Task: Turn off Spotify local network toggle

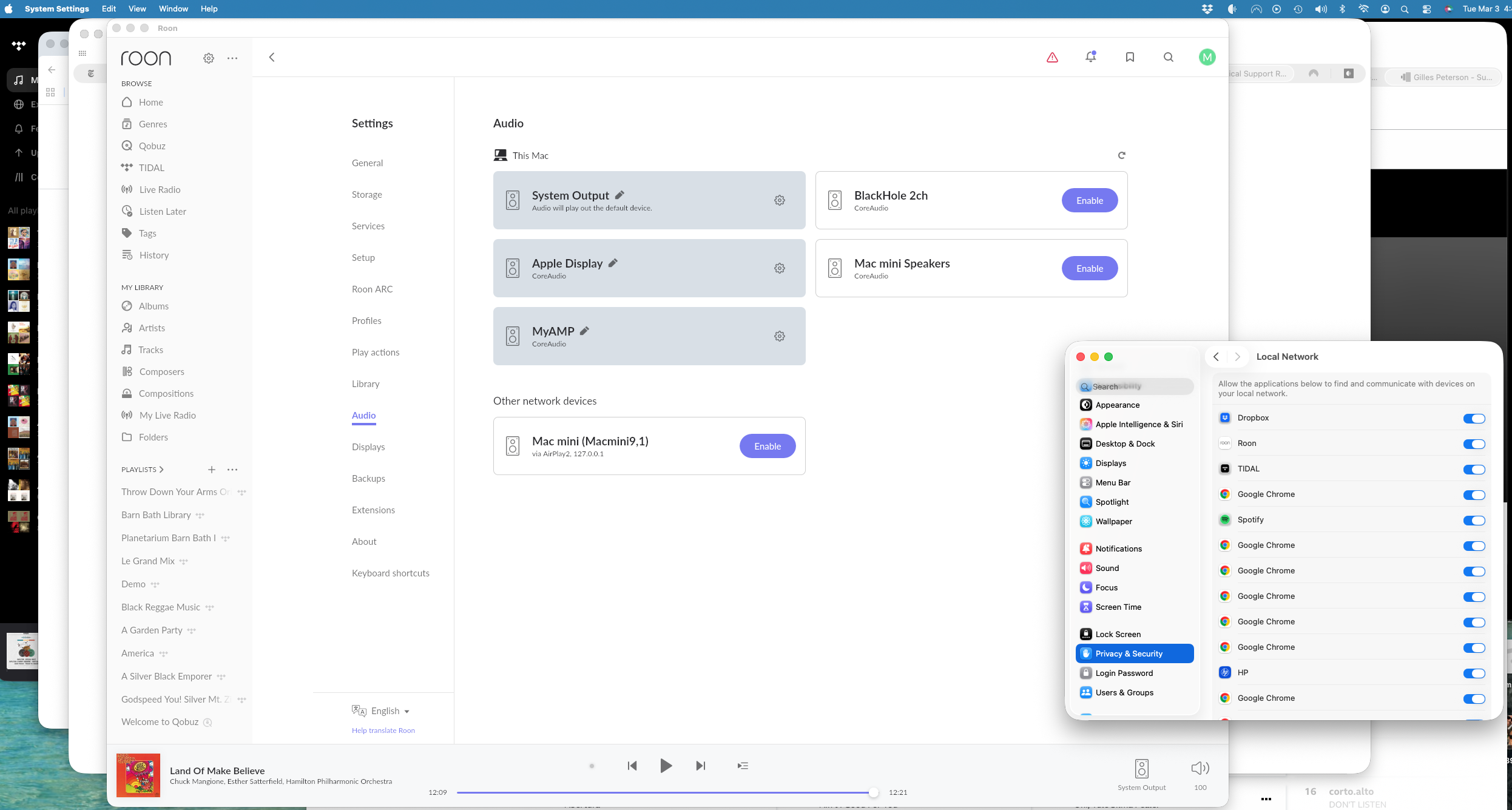Action: point(1473,521)
